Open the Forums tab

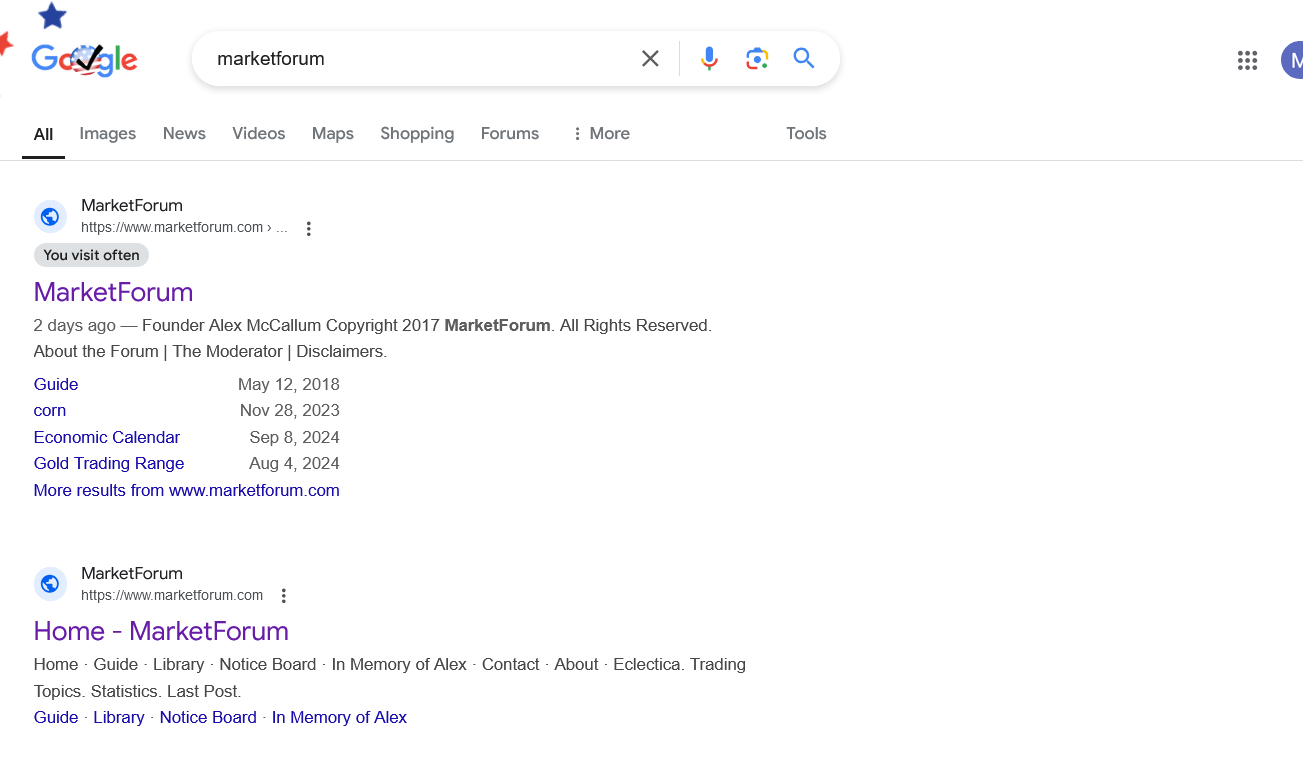point(510,133)
